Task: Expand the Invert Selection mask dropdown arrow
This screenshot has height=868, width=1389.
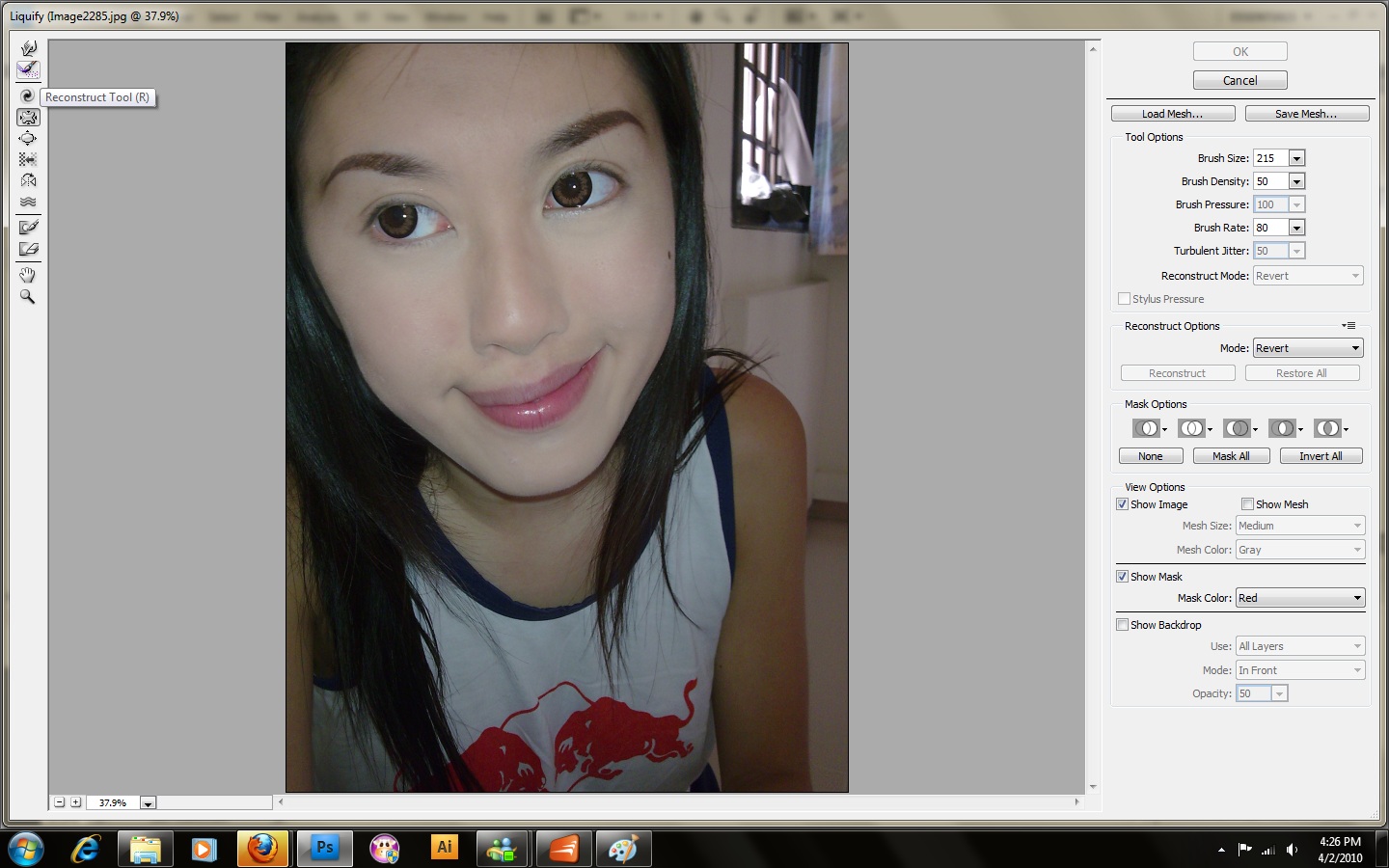Action: coord(1346,429)
